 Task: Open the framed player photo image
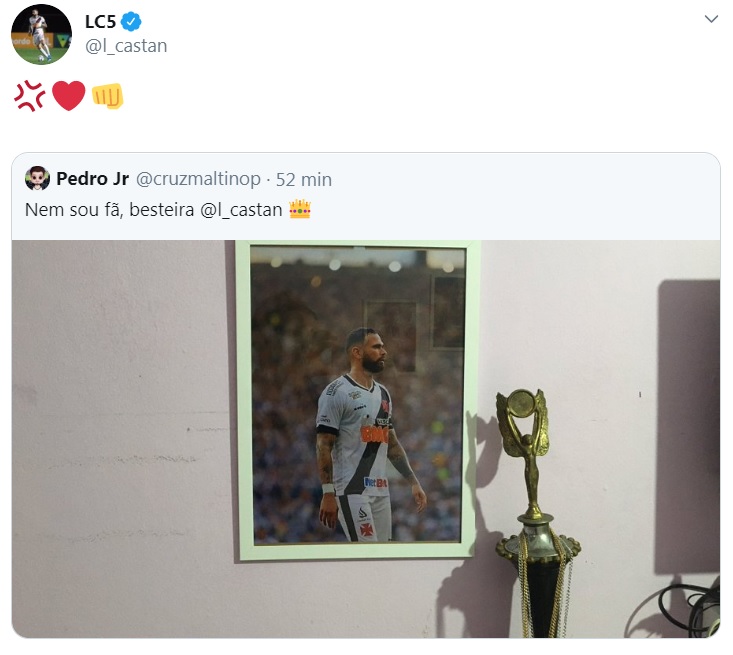click(358, 400)
